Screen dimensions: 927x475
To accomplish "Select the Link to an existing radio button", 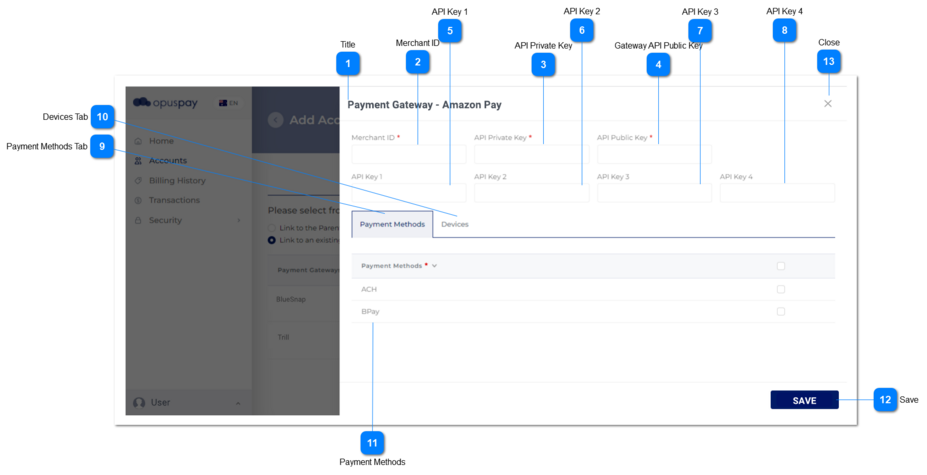I will (x=272, y=240).
